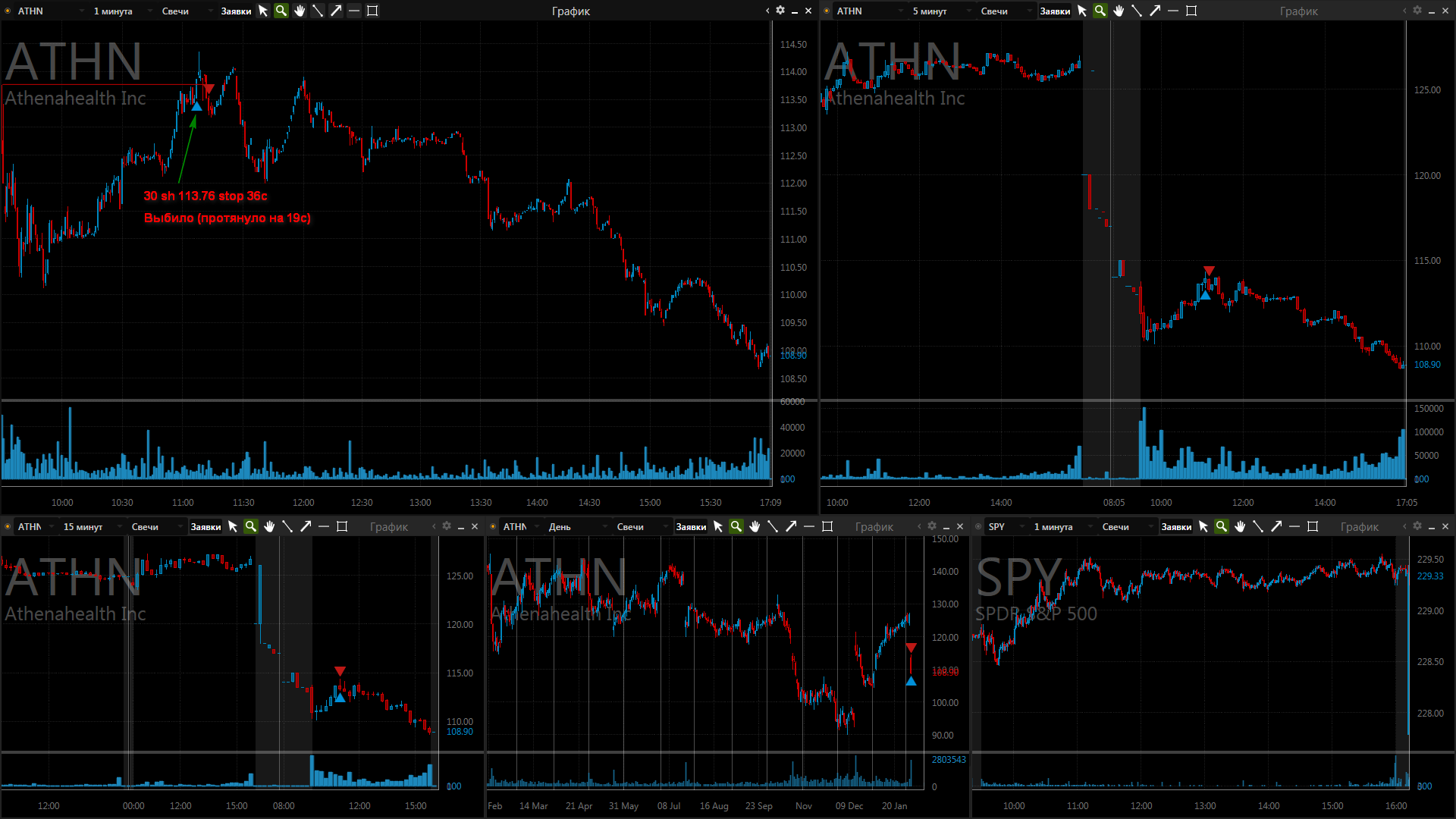Screen dimensions: 1456x819
Task: Open settings gear of SPY chart
Action: click(x=1417, y=526)
